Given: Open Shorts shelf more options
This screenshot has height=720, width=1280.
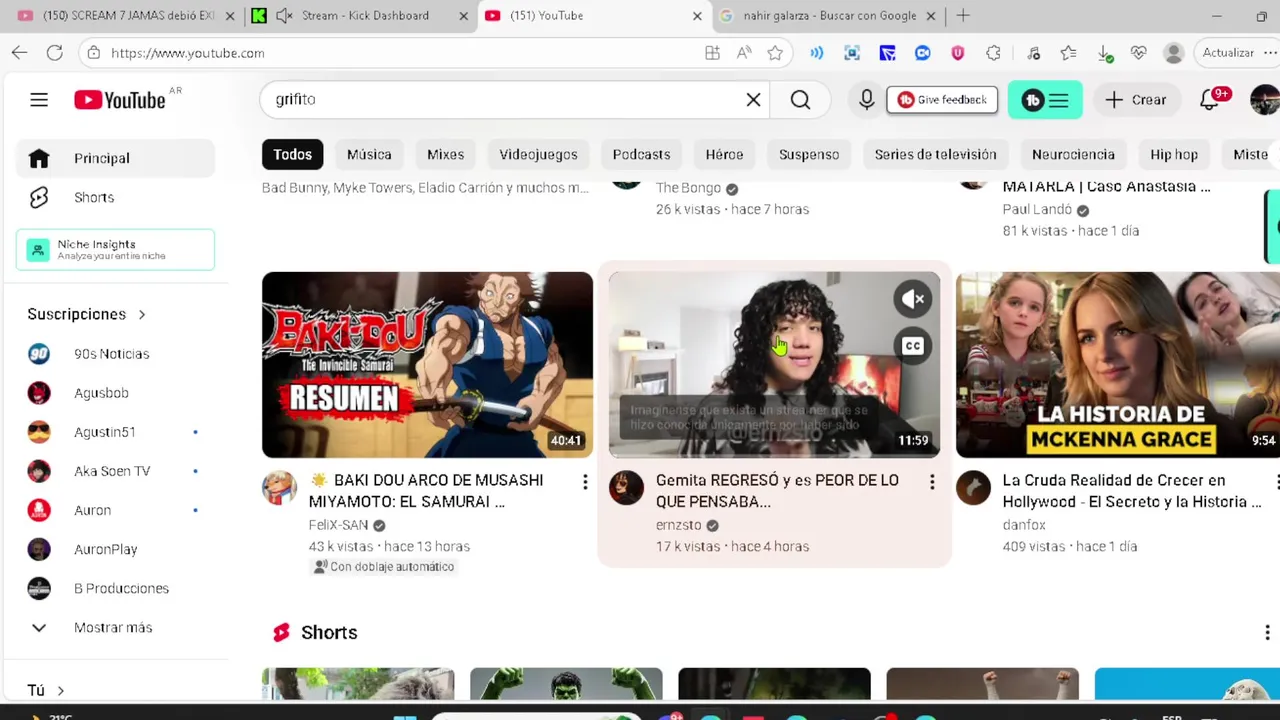Looking at the screenshot, I should tap(1267, 633).
